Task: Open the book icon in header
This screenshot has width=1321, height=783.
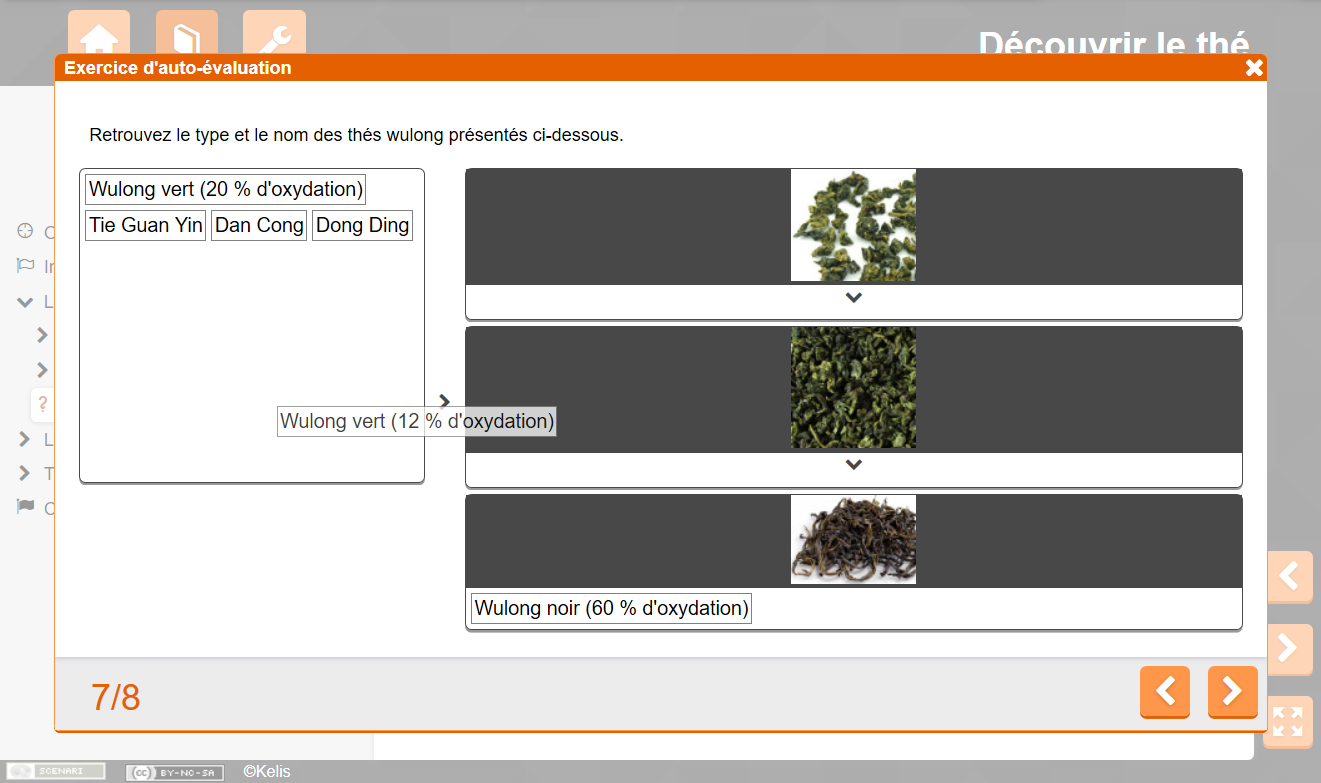Action: pyautogui.click(x=186, y=38)
